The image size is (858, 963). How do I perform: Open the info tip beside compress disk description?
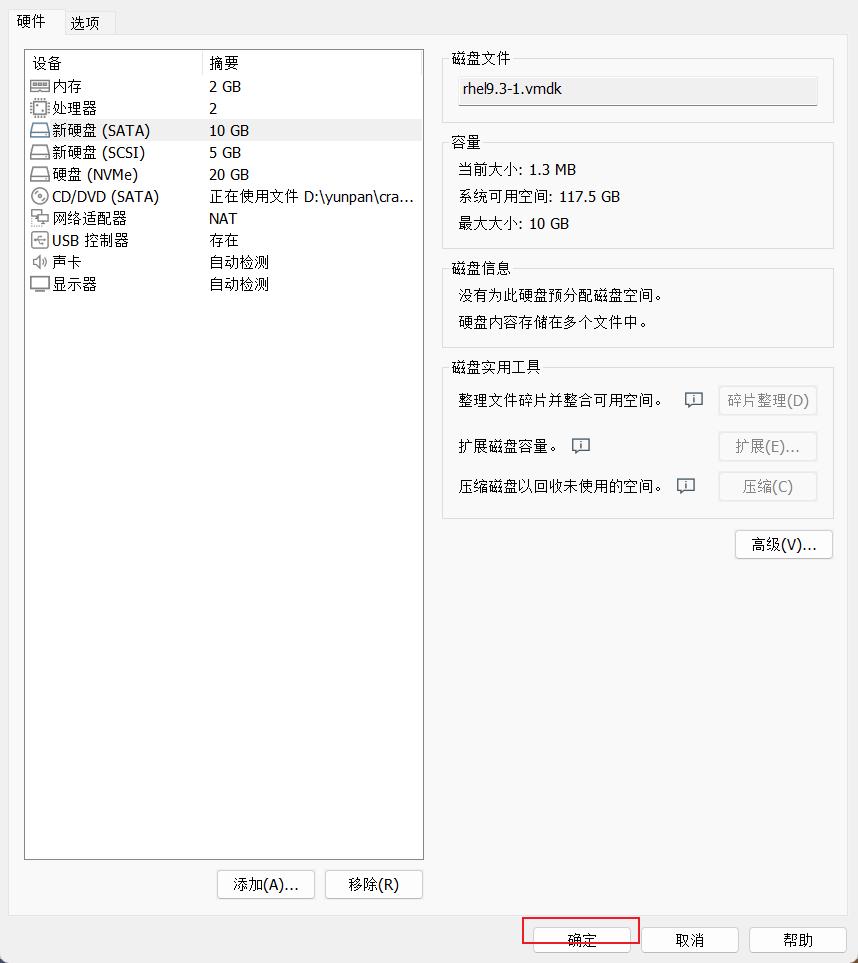(686, 486)
